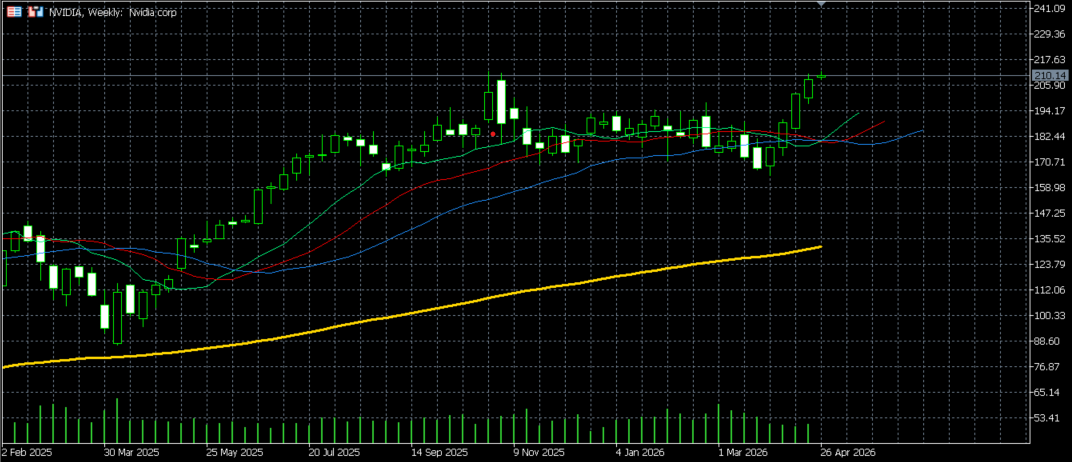Click the 217.63 price axis label

point(1051,59)
